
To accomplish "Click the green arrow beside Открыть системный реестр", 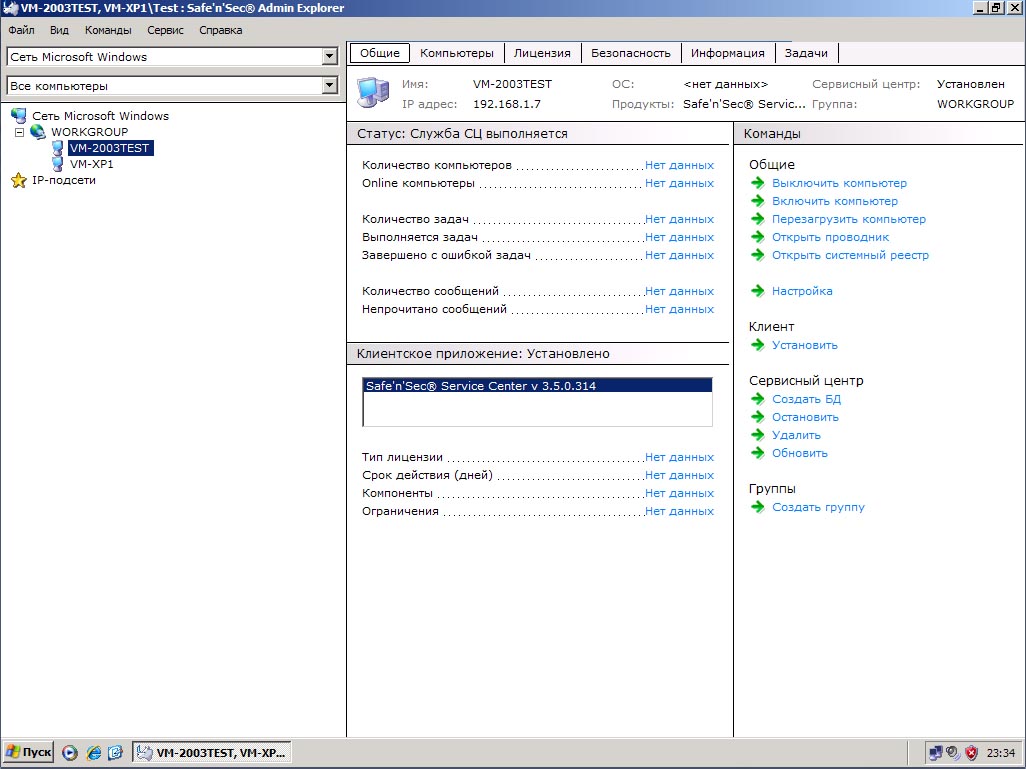I will [x=758, y=255].
